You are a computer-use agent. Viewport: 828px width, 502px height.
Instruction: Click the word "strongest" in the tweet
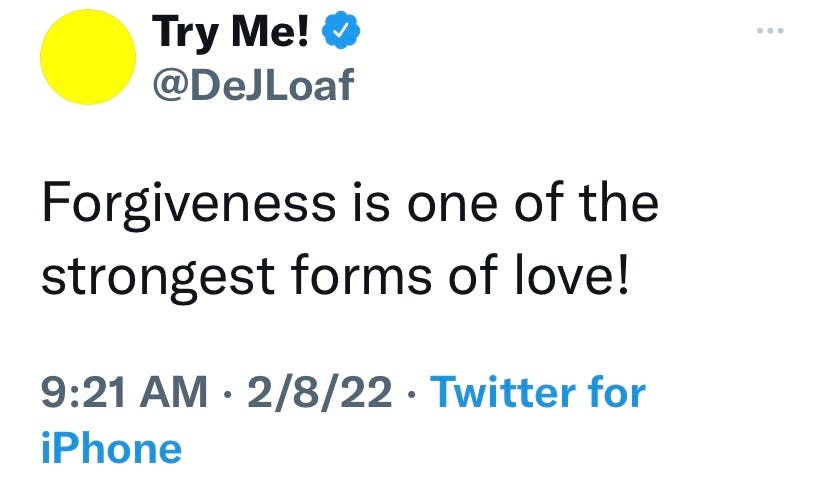[x=160, y=275]
